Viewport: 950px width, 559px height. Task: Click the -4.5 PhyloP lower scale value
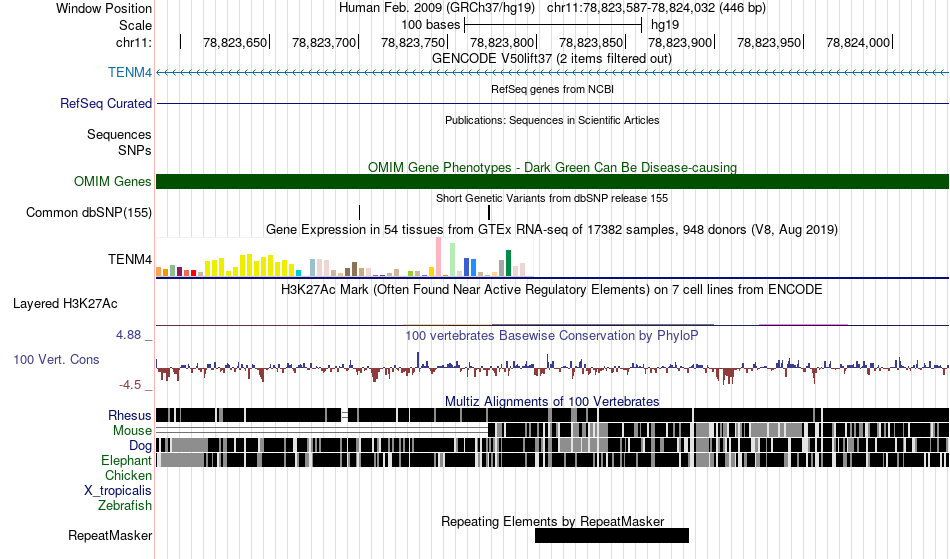(130, 385)
